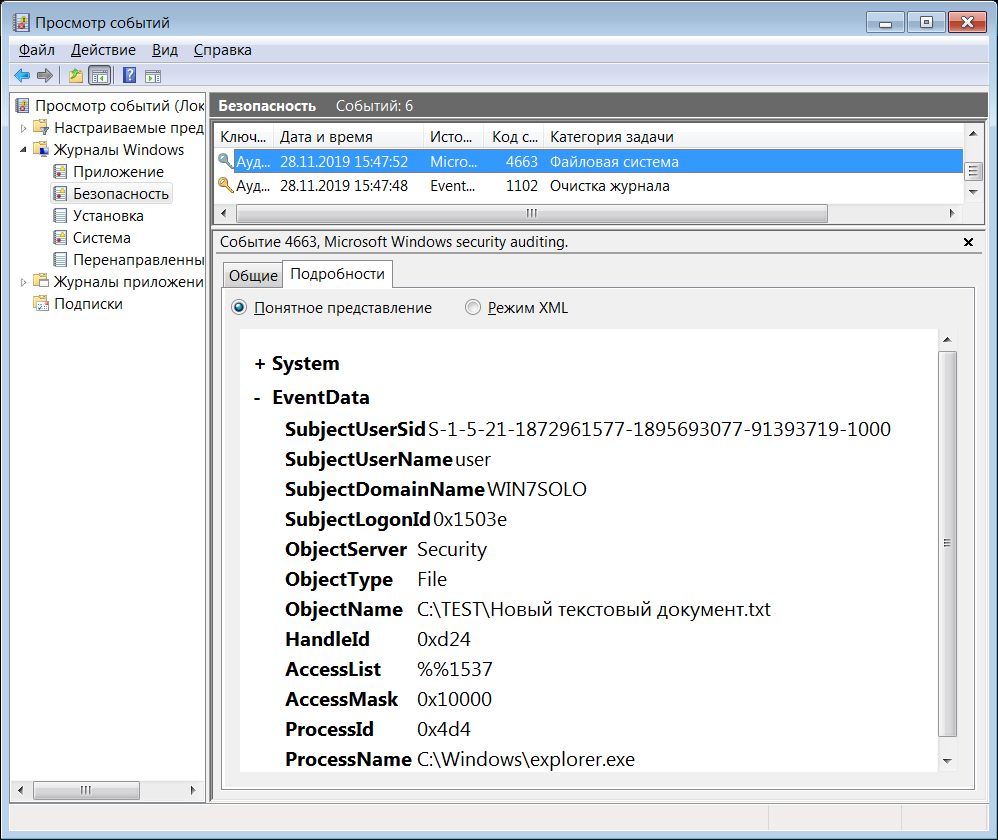Click the tree pane scroll-right arrow
Viewport: 998px width, 840px height.
(193, 790)
